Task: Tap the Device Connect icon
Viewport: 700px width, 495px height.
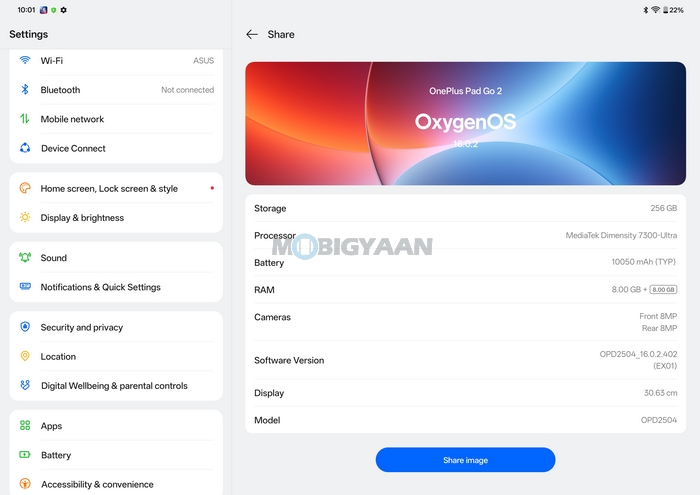Action: tap(25, 148)
